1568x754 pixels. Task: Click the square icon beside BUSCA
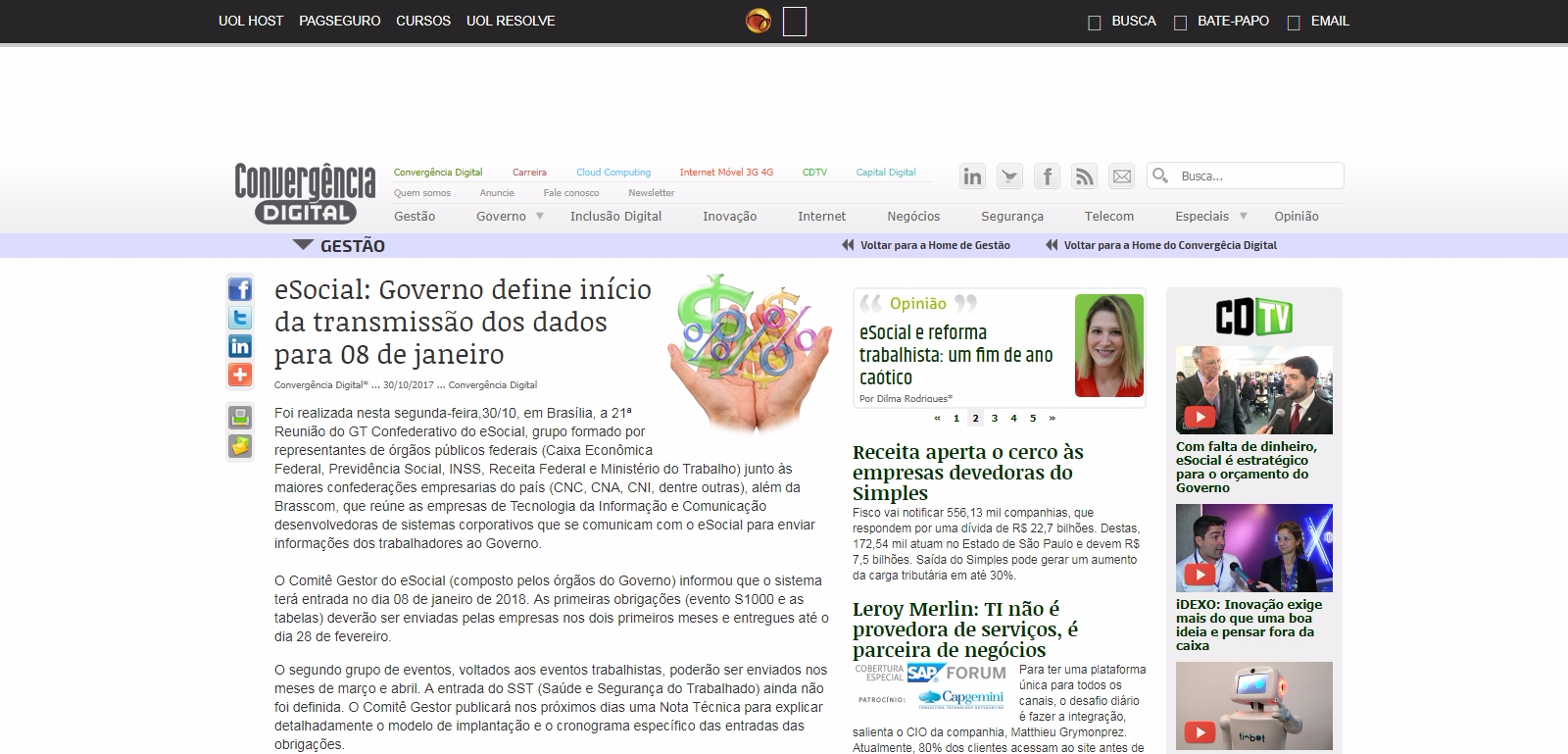coord(1095,22)
